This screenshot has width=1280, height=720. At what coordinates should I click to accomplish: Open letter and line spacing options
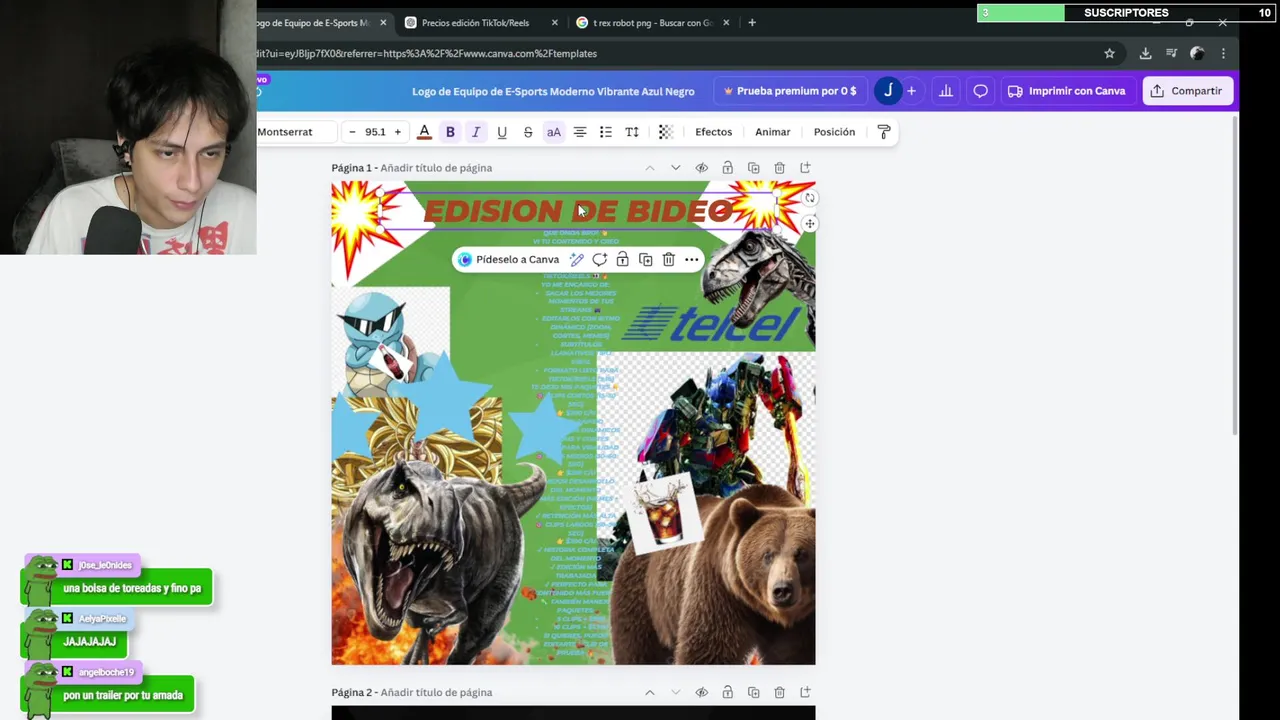click(x=632, y=132)
